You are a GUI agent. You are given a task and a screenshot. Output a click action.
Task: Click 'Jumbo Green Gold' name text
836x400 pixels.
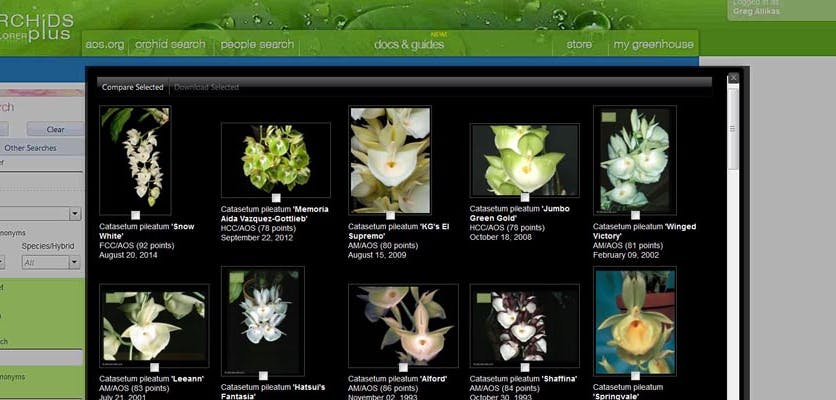point(519,213)
